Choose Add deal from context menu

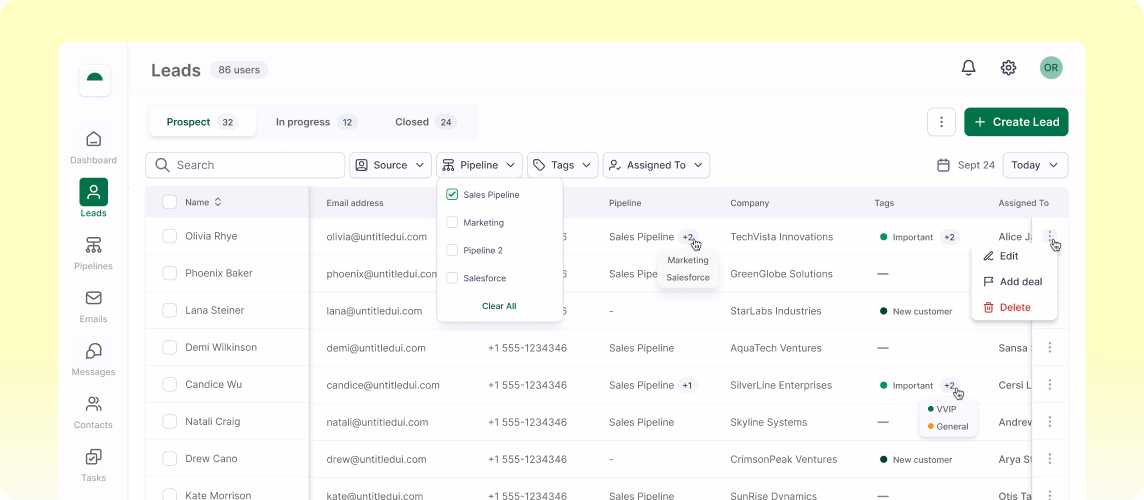click(1020, 282)
